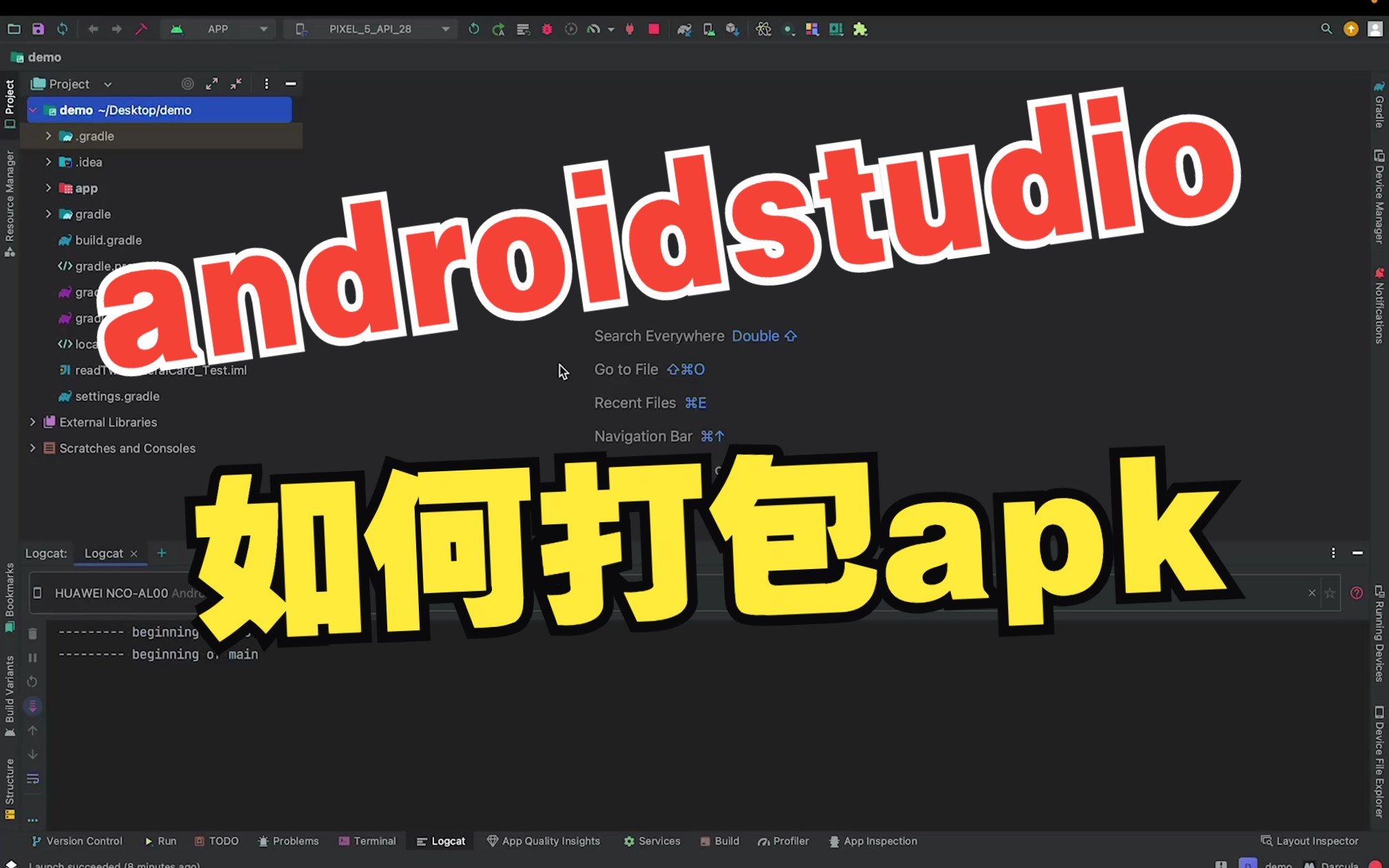Click the red Debug bug icon
The width and height of the screenshot is (1389, 868).
coord(547,29)
